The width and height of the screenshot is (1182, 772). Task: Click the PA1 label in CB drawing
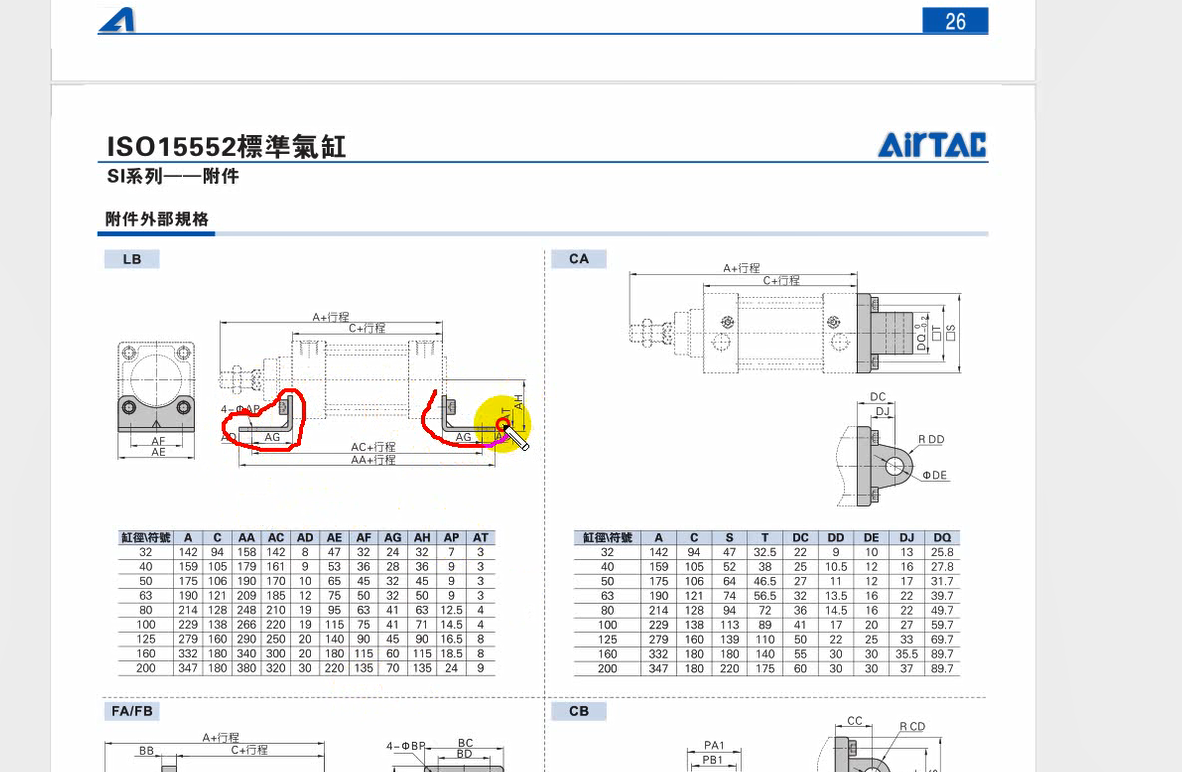pos(714,746)
